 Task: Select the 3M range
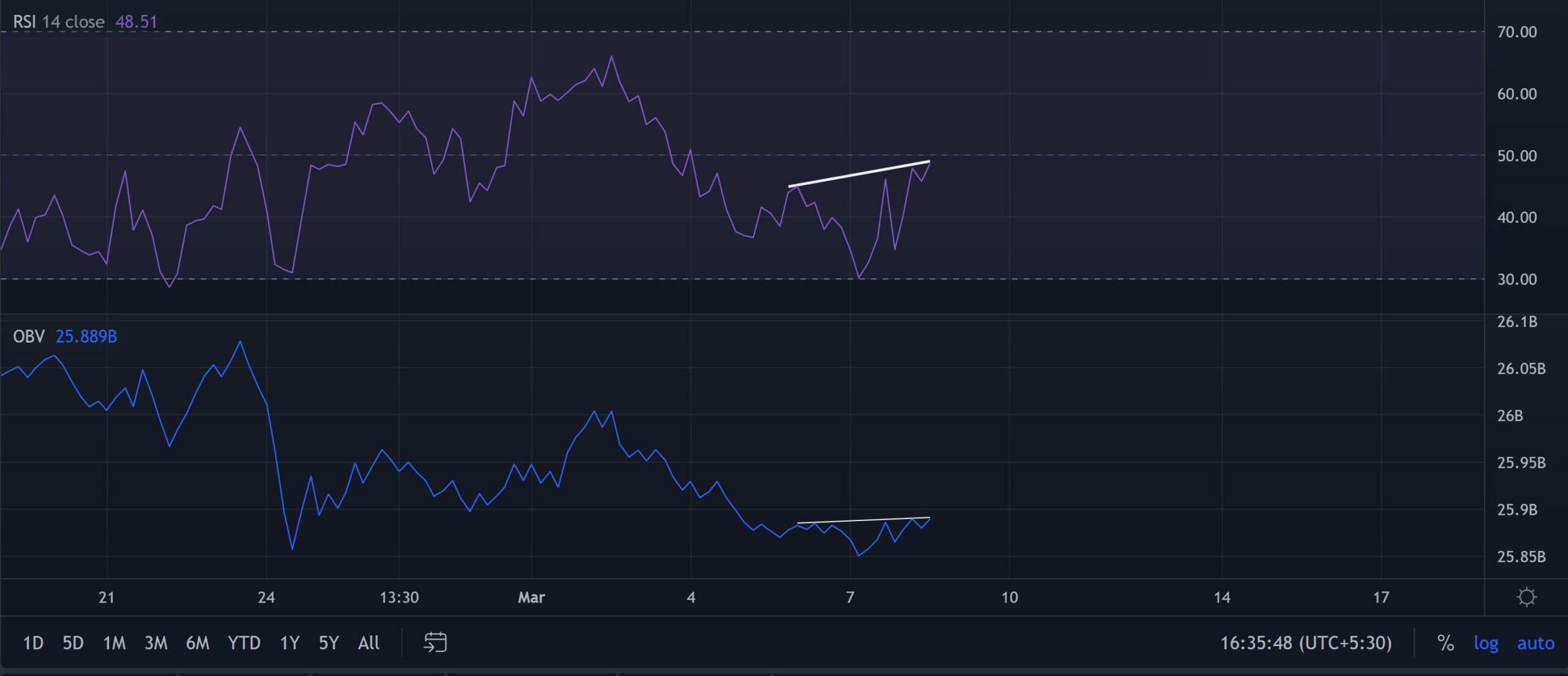157,643
